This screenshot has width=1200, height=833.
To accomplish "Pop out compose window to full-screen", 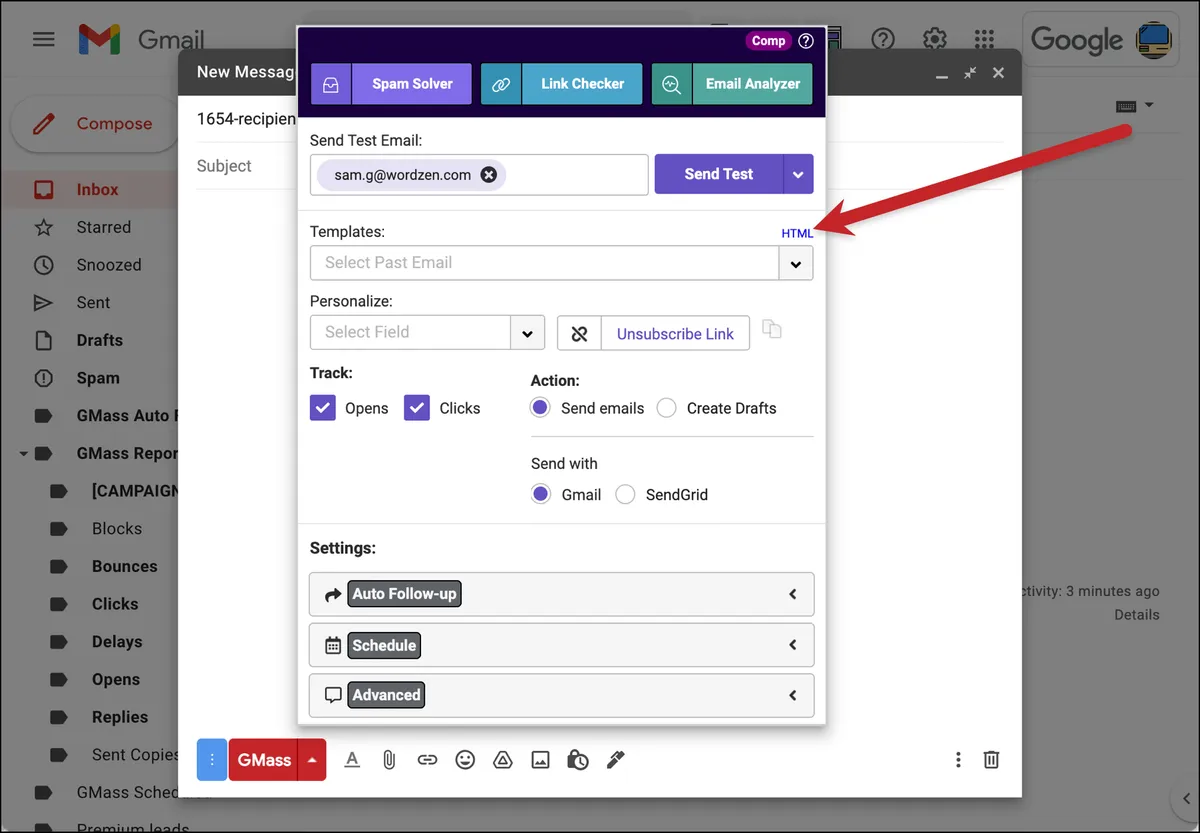I will (970, 73).
